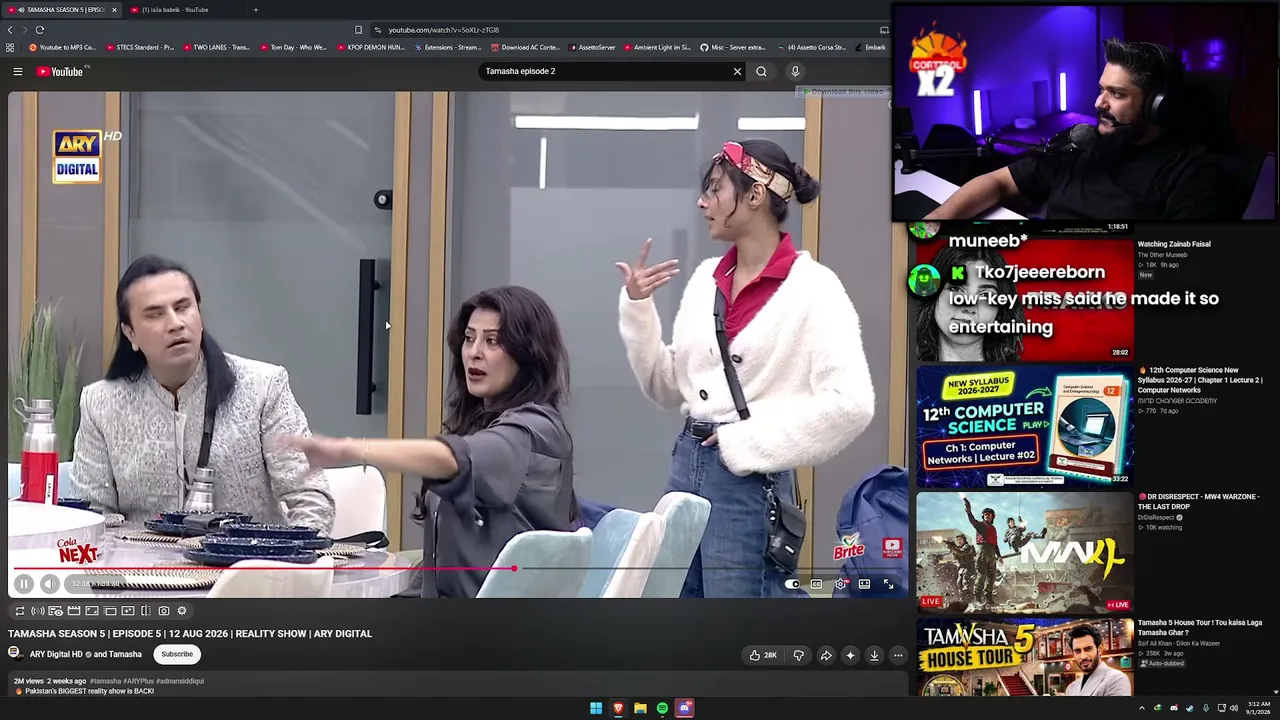Click the eye-window icon under the player
The image size is (1280, 720).
pos(55,611)
